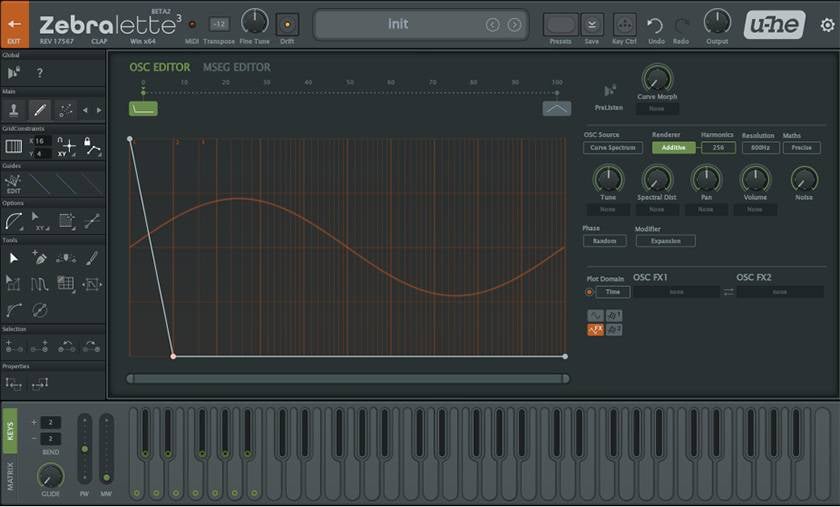Click the left arrow in Main section
The height and width of the screenshot is (507, 840).
85,110
